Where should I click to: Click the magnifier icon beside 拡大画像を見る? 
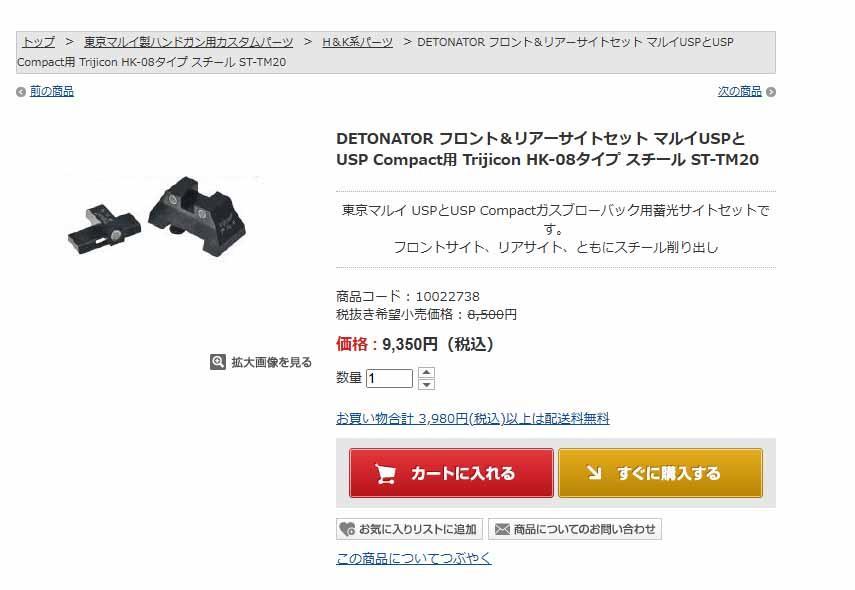(218, 362)
